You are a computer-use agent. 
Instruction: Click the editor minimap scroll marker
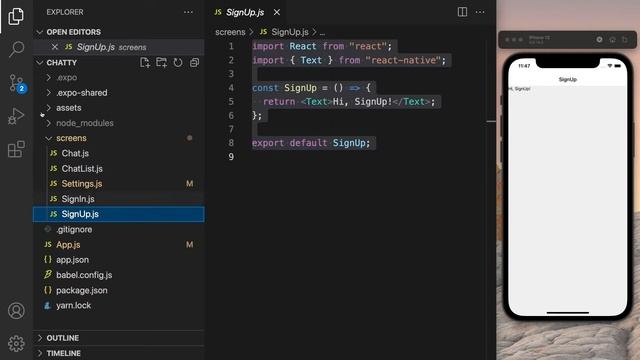[x=491, y=121]
